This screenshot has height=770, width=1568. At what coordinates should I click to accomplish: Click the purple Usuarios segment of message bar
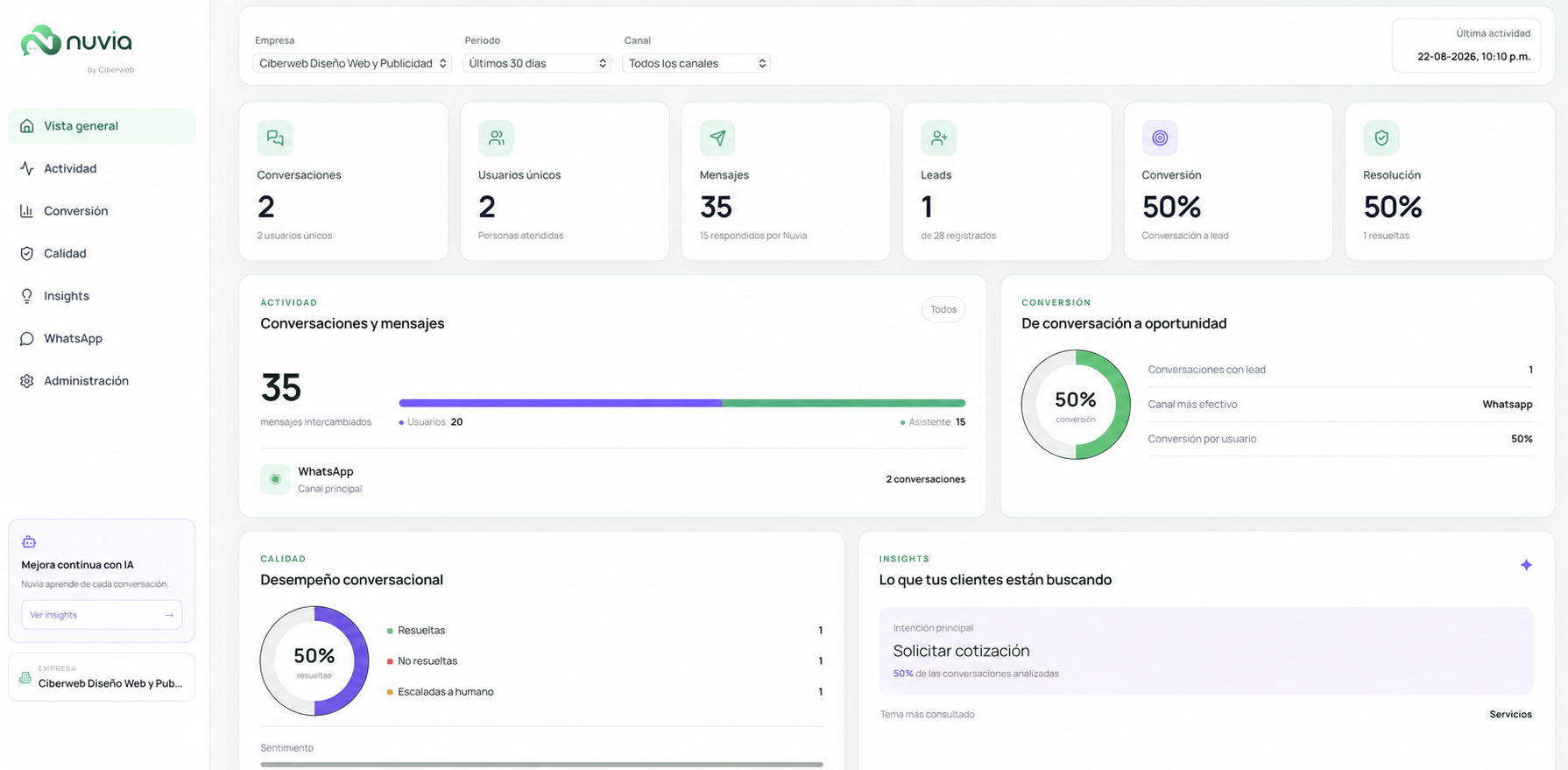click(x=561, y=403)
